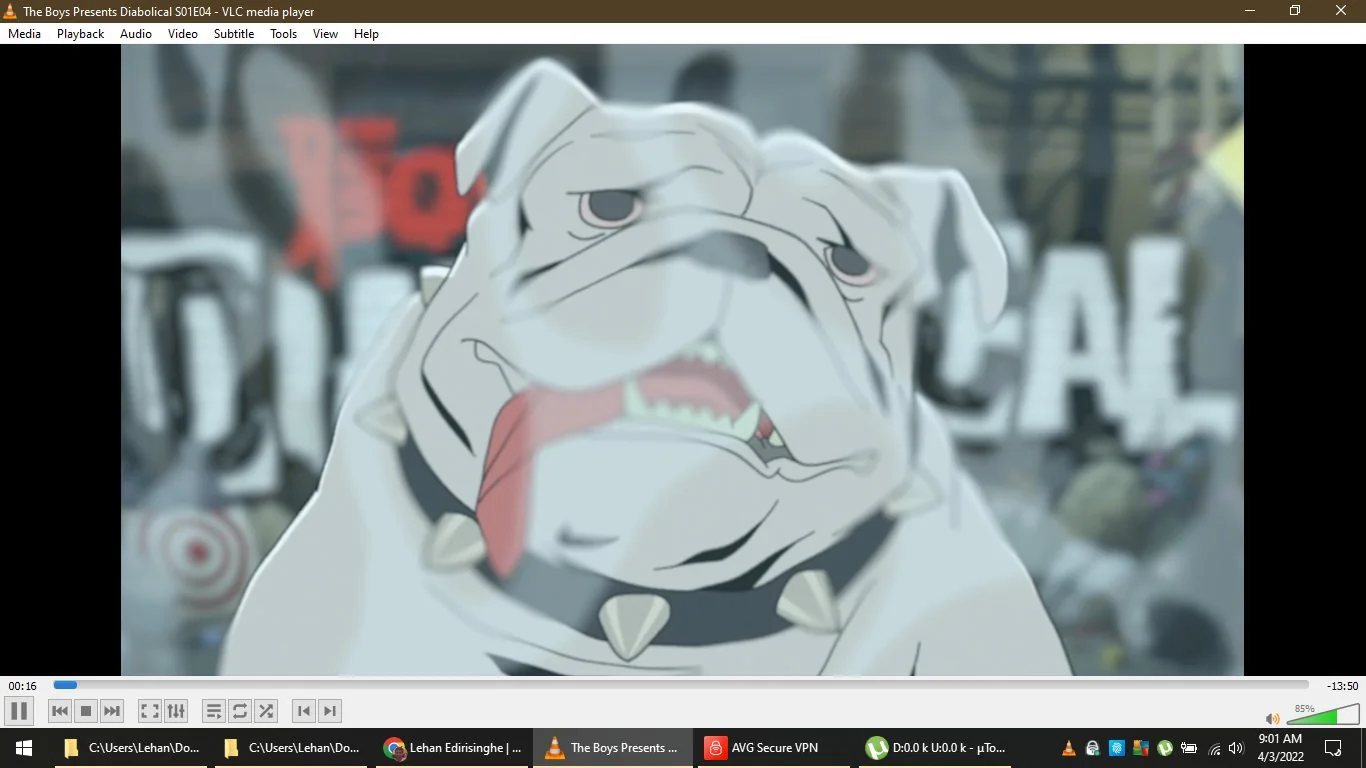Go to the next chapter
This screenshot has width=1366, height=768.
(330, 711)
